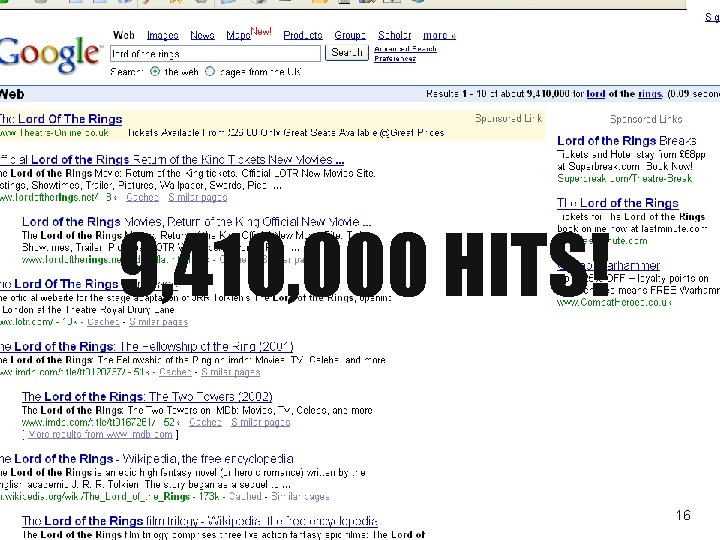Open Similar pages for Wikipedia result

click(300, 496)
